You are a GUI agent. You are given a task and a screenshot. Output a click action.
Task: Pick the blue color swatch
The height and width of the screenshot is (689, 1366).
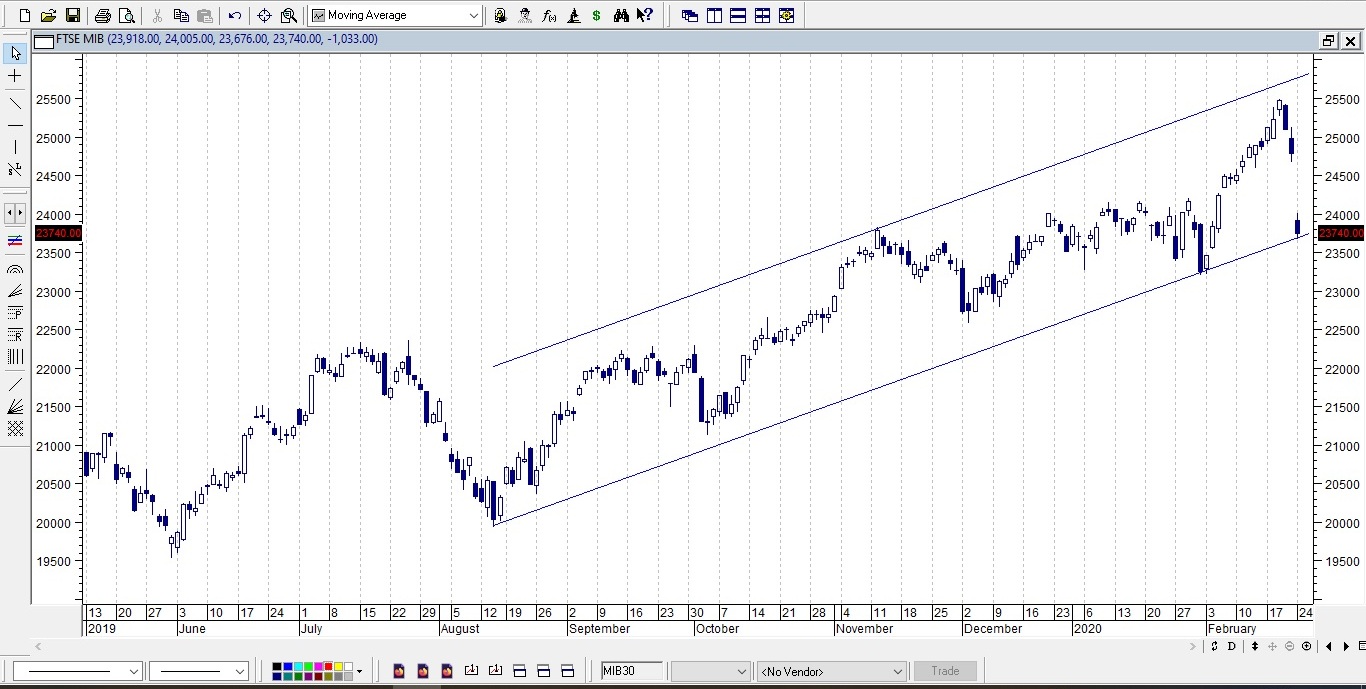point(287,667)
